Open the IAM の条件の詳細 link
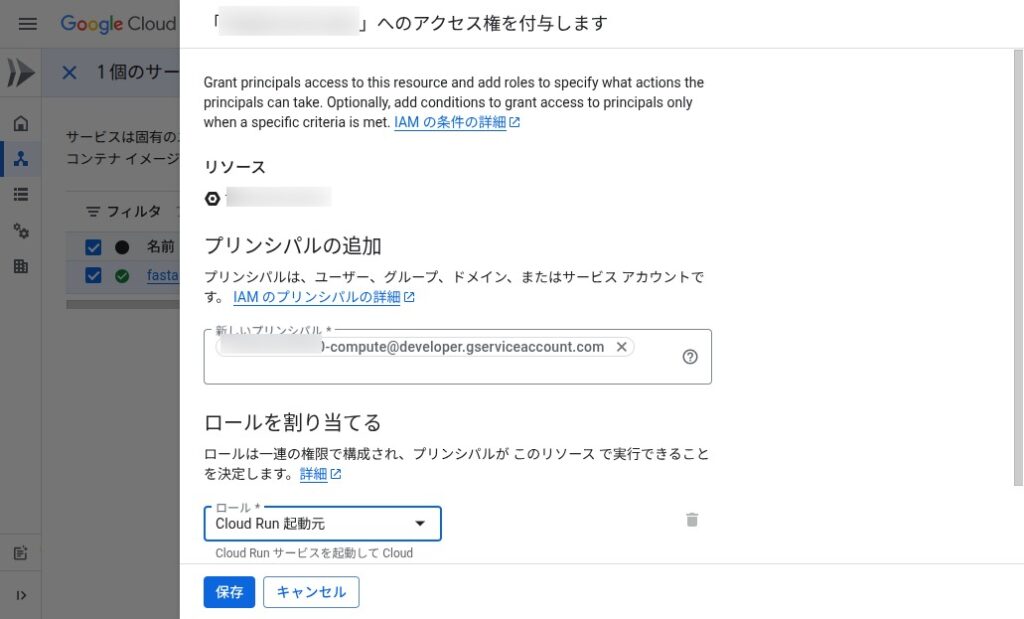This screenshot has height=619, width=1024. pyautogui.click(x=457, y=123)
